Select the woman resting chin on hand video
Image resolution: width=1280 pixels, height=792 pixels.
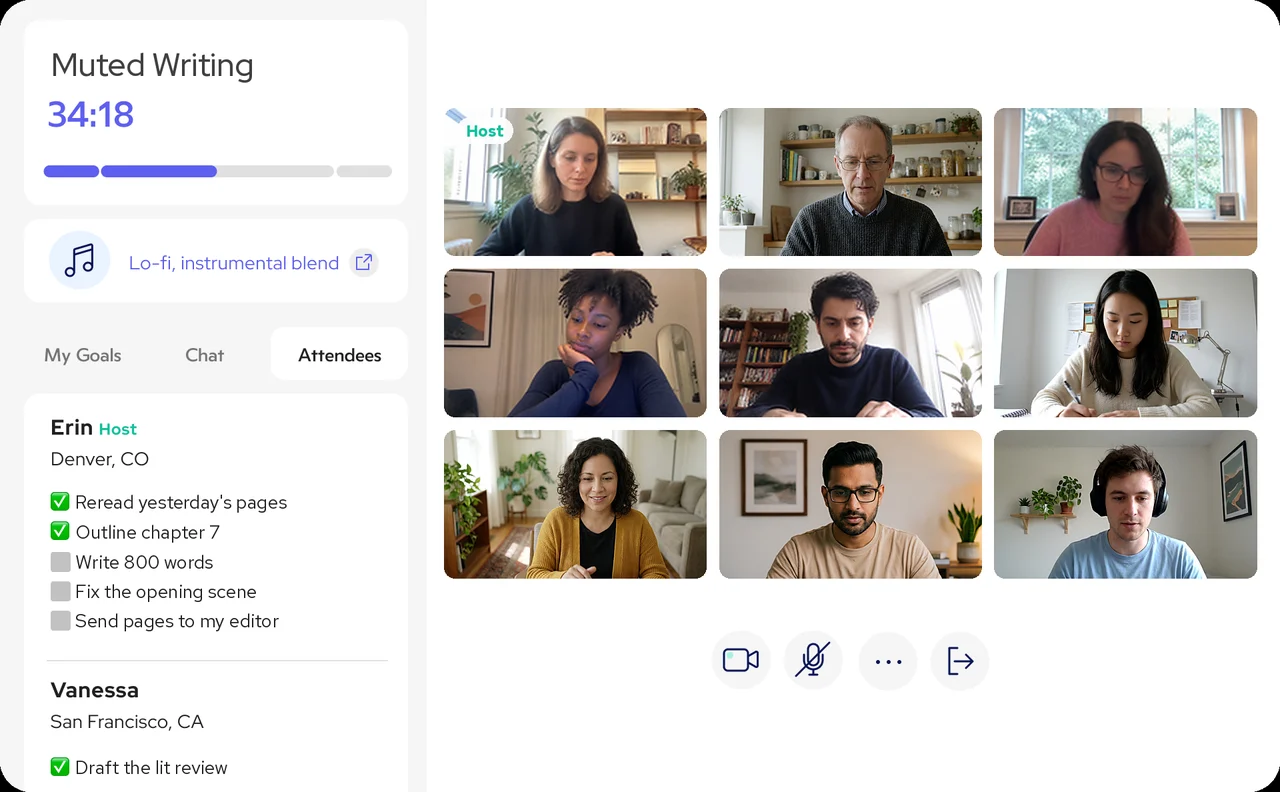tap(575, 343)
